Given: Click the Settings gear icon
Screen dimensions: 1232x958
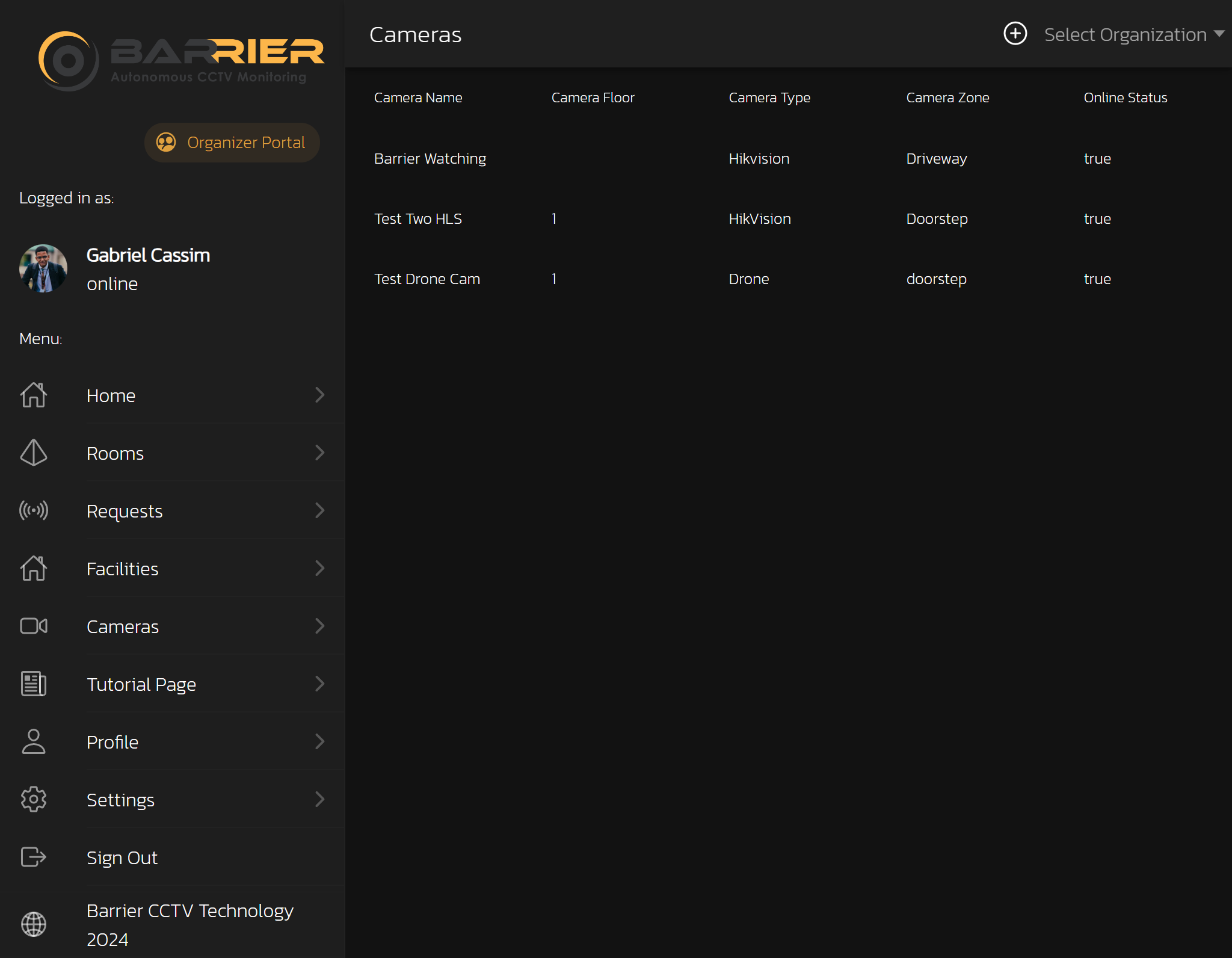Looking at the screenshot, I should tap(34, 799).
